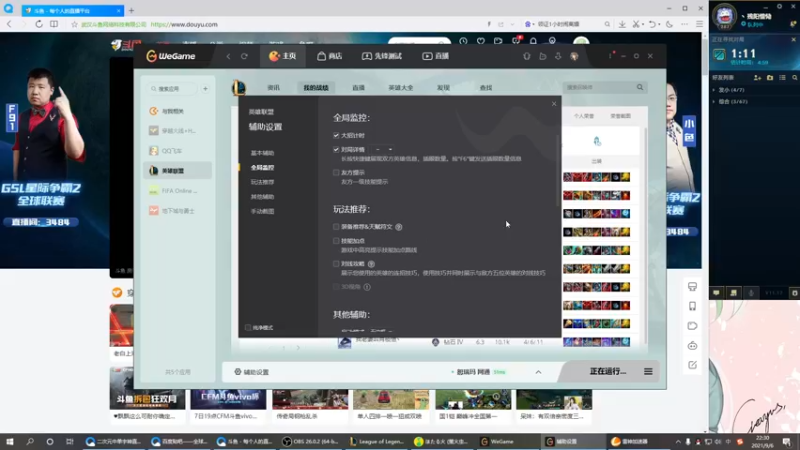
Task: Click the League of Legends logo icon
Action: pos(239,88)
